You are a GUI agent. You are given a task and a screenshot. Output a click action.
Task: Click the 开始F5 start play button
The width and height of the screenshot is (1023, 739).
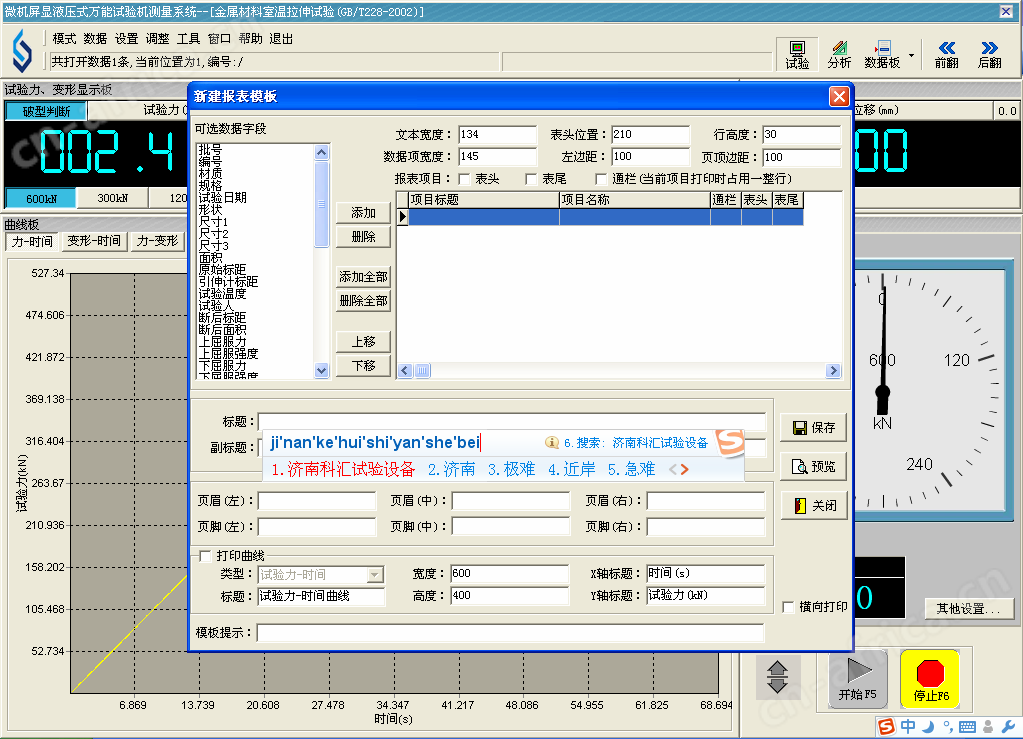click(858, 679)
